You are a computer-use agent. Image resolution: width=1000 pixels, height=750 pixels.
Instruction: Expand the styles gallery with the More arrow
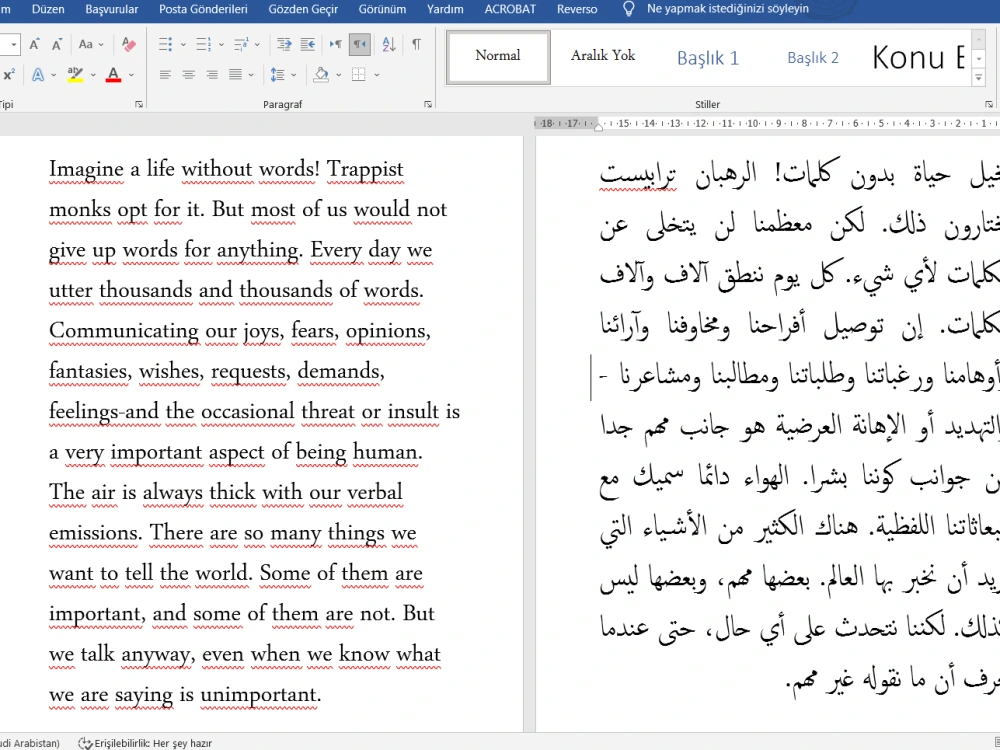point(979,77)
